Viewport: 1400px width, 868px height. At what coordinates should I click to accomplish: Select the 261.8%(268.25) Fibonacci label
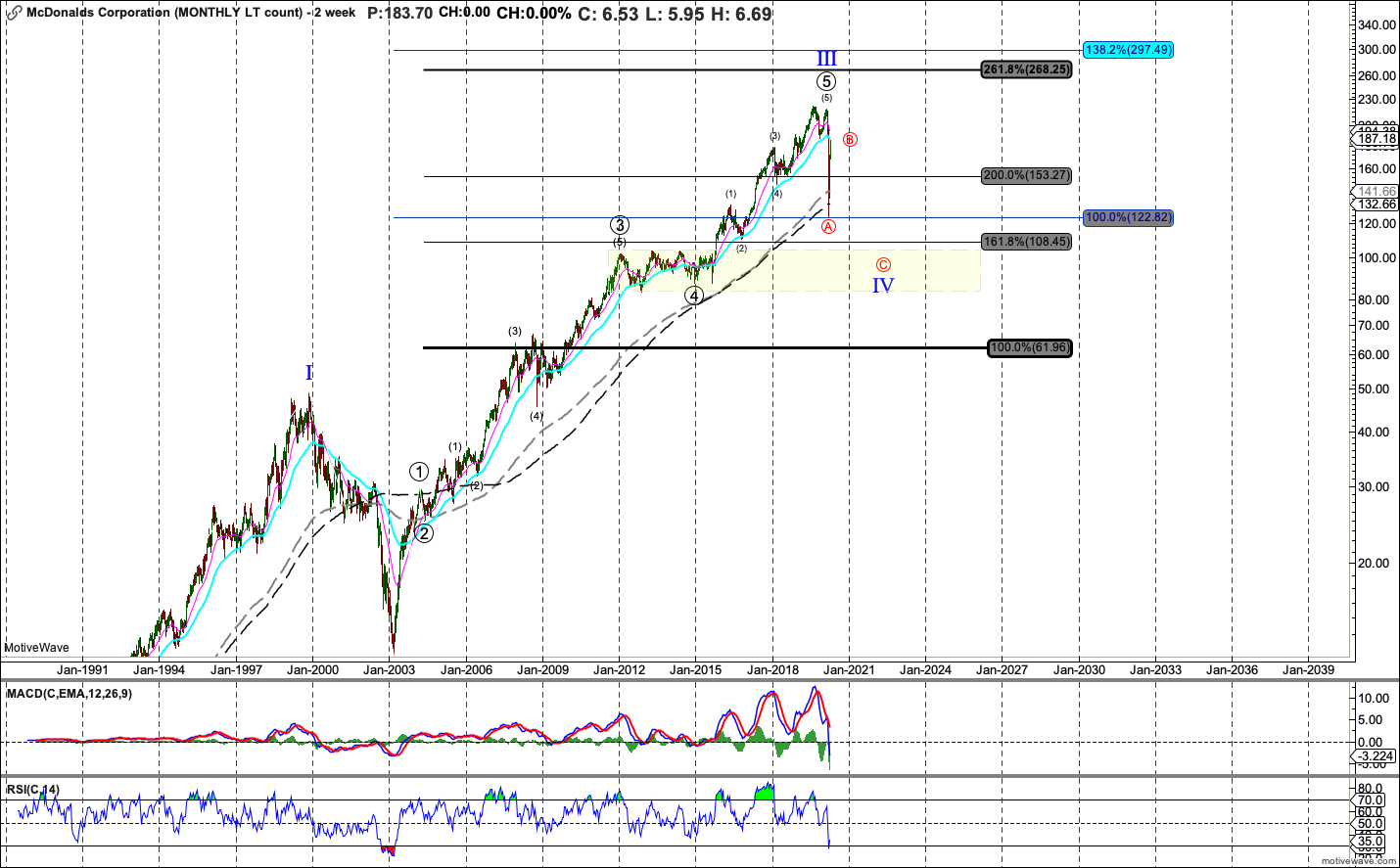click(x=1026, y=69)
